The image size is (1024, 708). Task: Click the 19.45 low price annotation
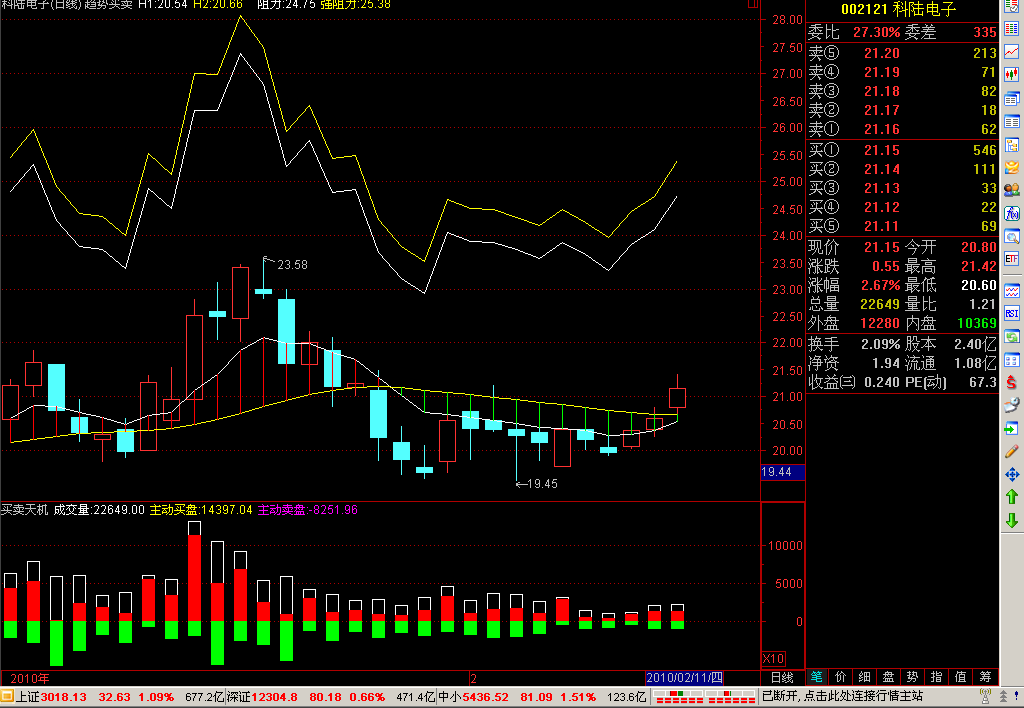[x=542, y=484]
